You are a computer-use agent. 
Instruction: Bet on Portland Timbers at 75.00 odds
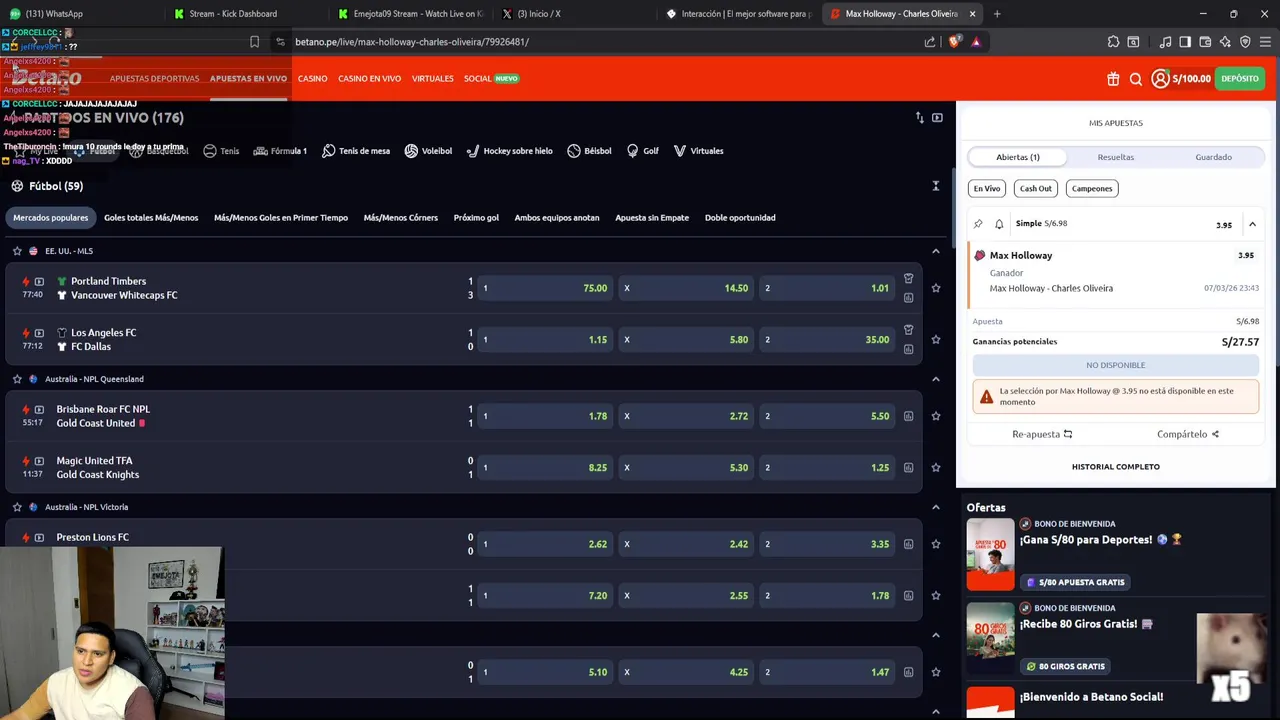point(545,288)
